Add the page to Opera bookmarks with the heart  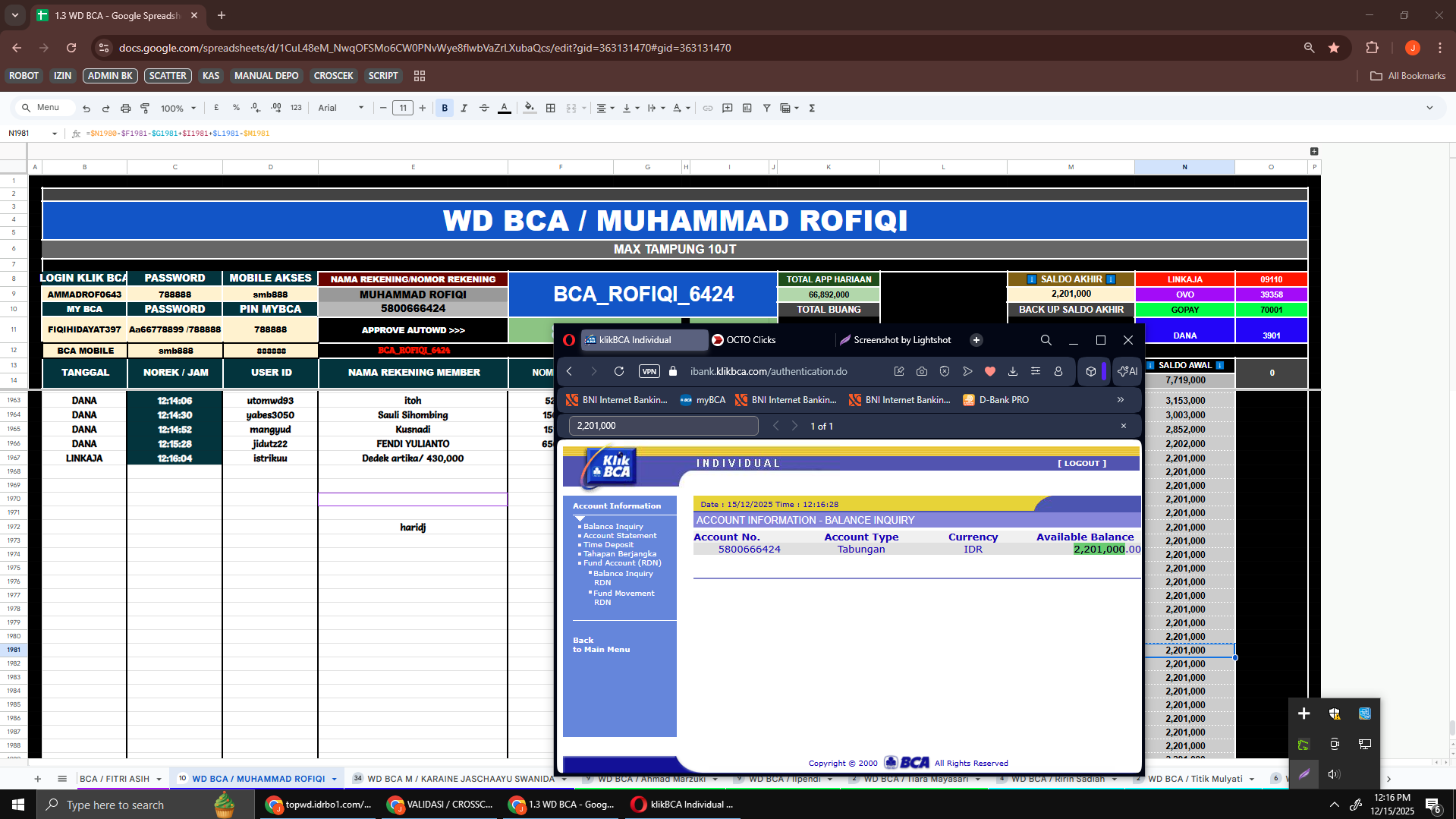pyautogui.click(x=990, y=371)
